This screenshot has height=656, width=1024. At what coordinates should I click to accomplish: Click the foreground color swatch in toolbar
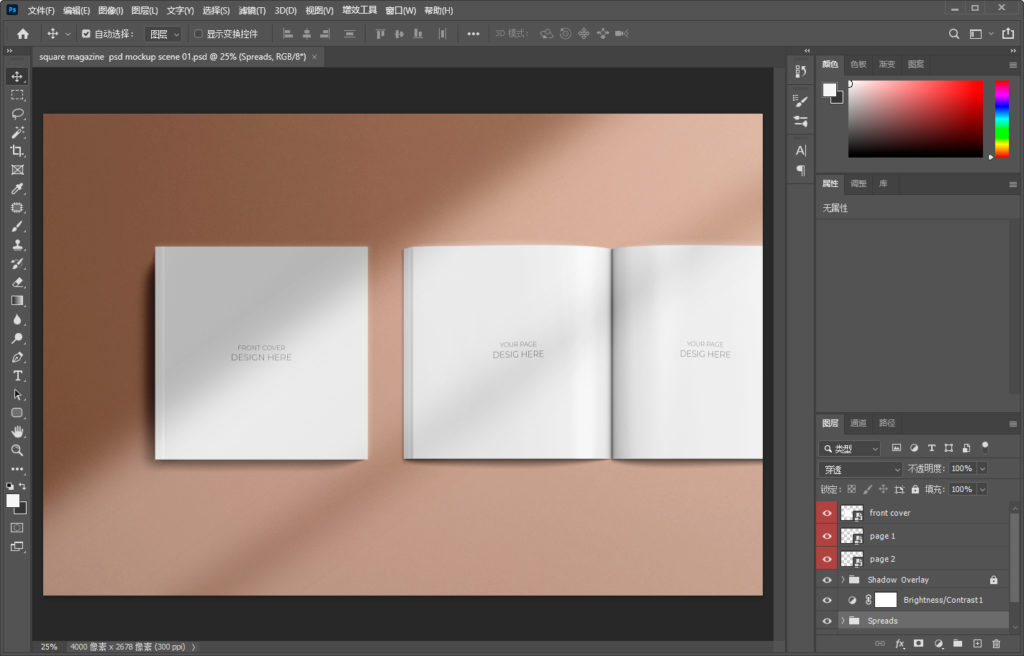[x=13, y=500]
